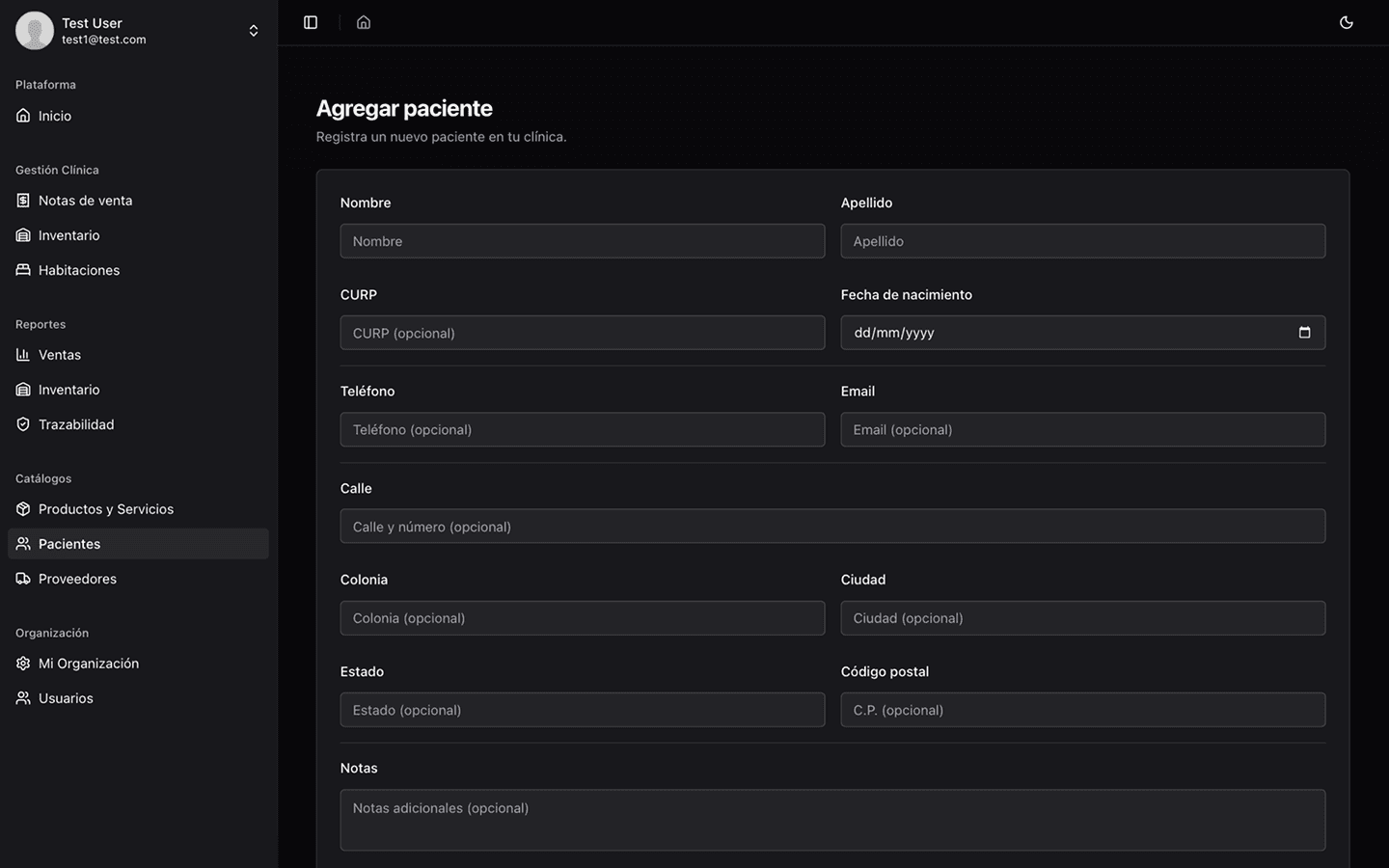
Task: Click the Fecha de nacimiento date field
Action: pyautogui.click(x=1061, y=333)
